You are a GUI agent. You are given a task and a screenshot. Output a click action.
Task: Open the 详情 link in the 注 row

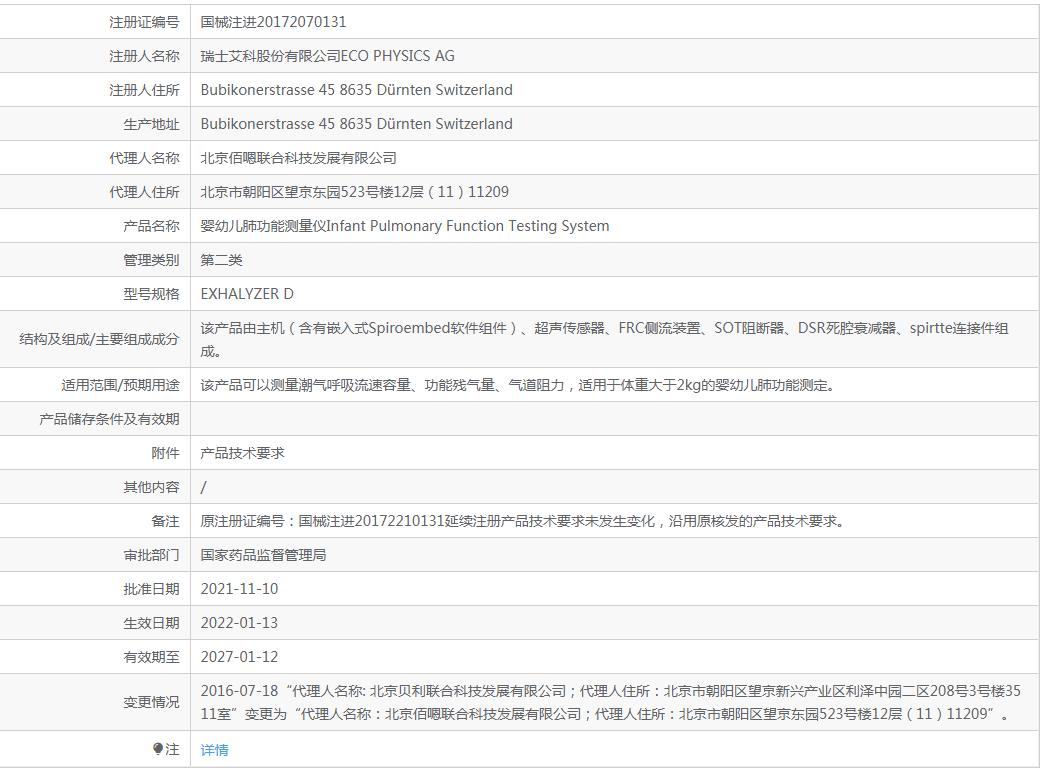214,749
